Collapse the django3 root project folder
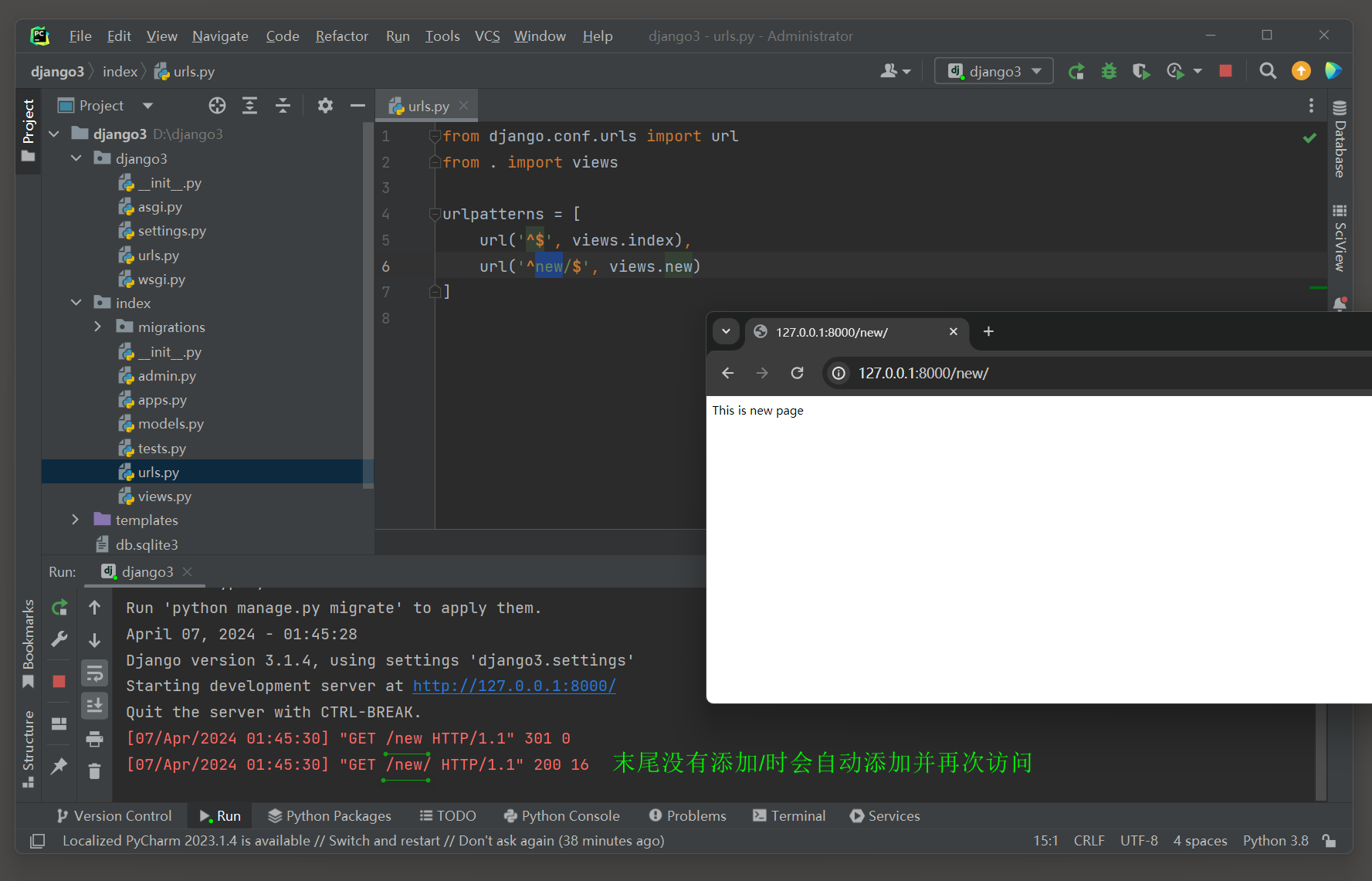Screen dimensions: 1372x881 [x=54, y=134]
